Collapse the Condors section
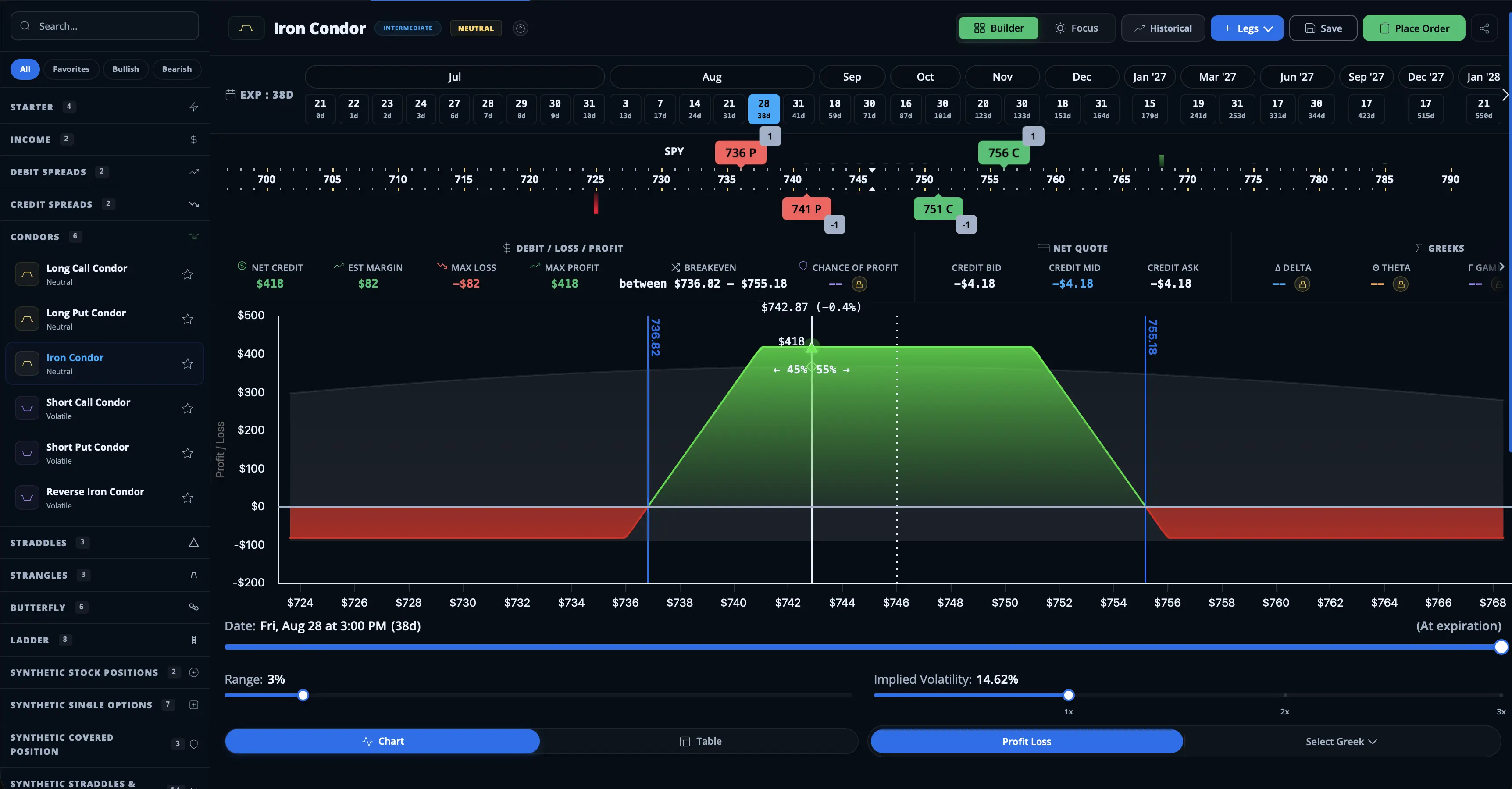The image size is (1512, 789). 105,236
